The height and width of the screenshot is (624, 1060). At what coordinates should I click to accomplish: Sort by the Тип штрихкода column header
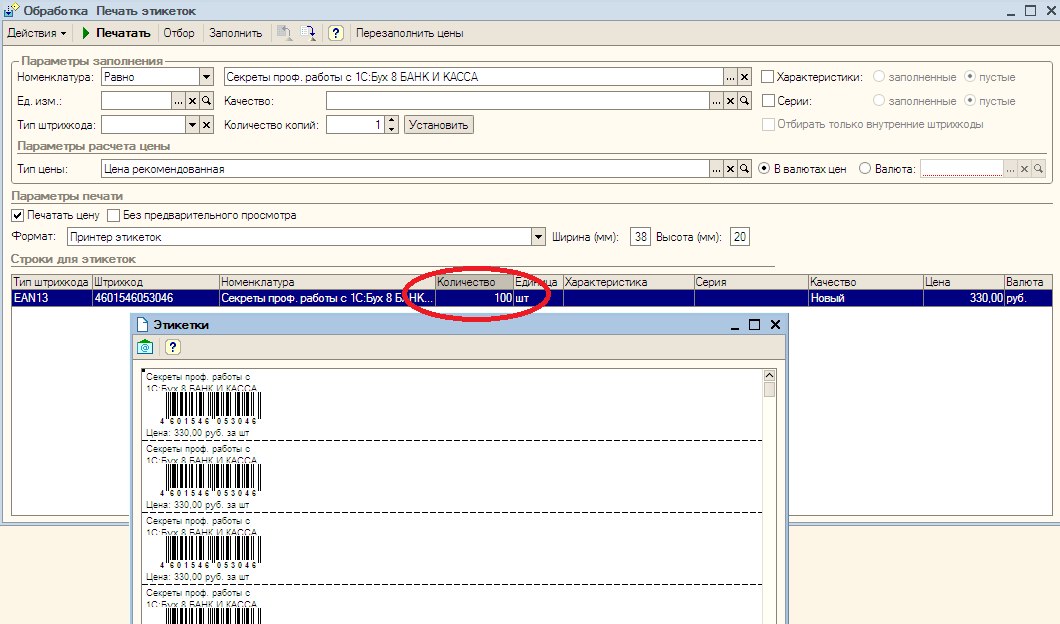click(51, 282)
